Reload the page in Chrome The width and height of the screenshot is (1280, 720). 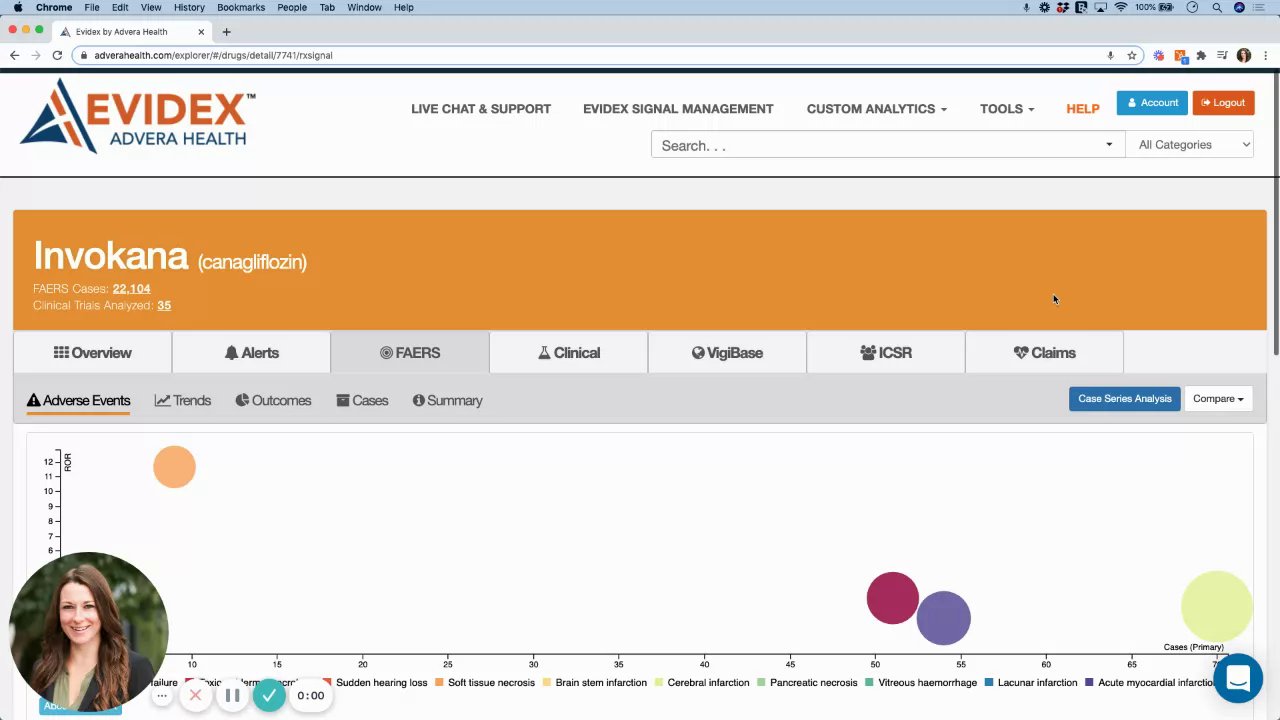coord(57,55)
